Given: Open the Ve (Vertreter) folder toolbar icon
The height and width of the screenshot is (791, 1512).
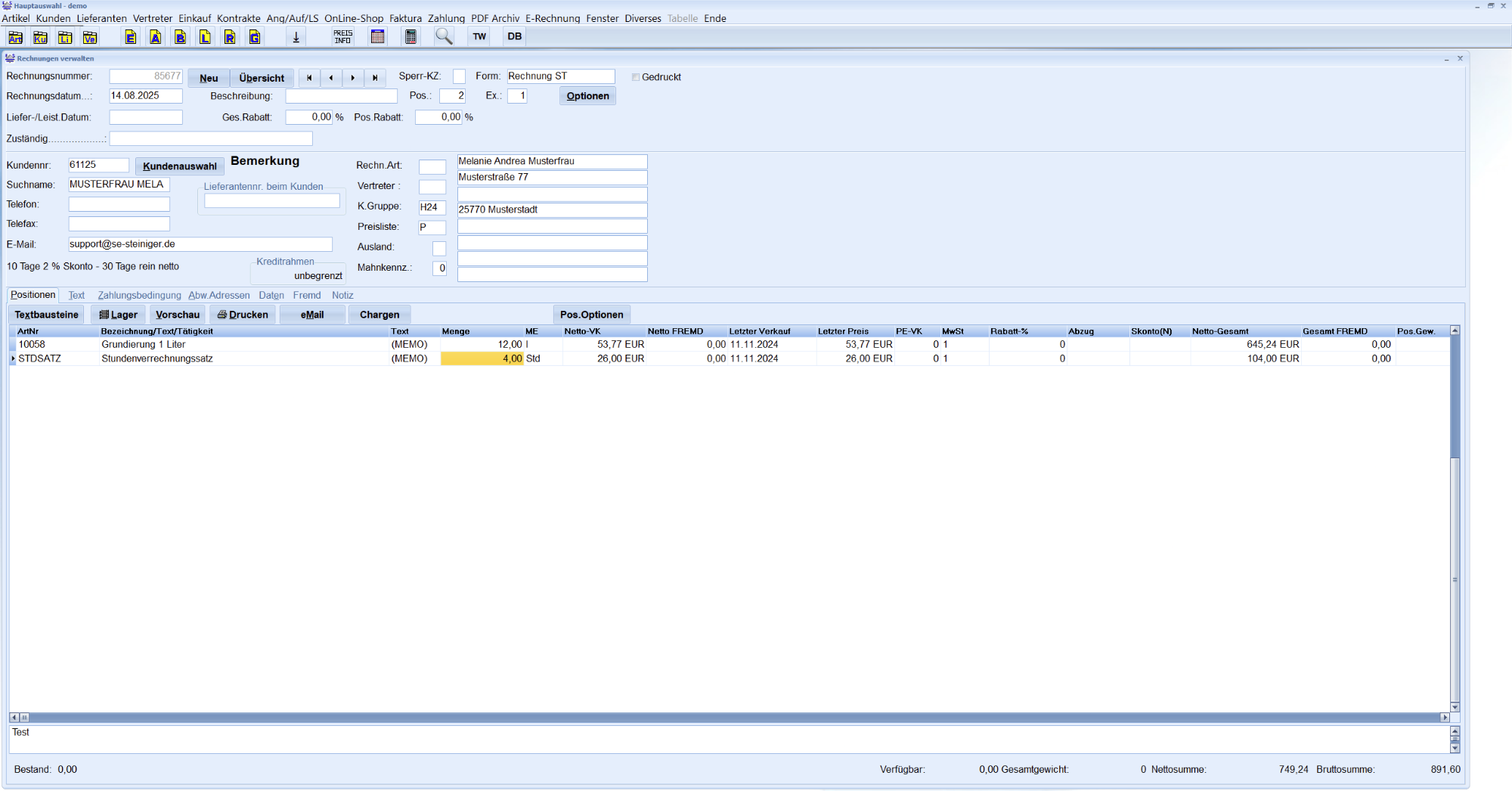Looking at the screenshot, I should (x=90, y=37).
